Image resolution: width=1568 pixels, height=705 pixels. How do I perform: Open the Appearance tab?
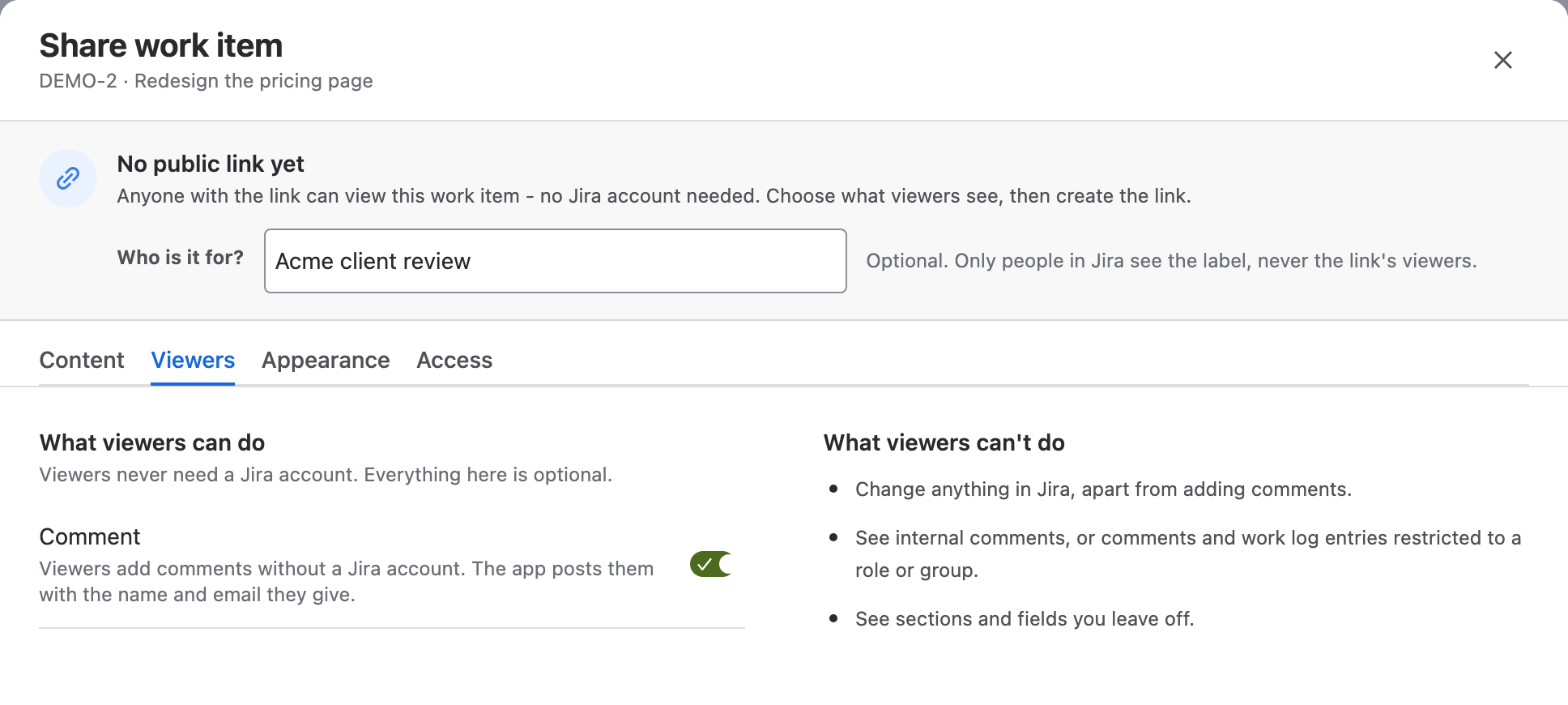326,360
